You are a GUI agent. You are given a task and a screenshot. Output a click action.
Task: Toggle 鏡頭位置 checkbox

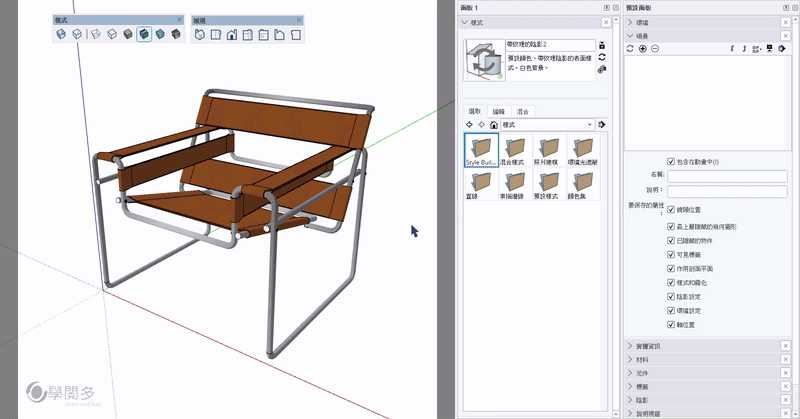point(671,209)
